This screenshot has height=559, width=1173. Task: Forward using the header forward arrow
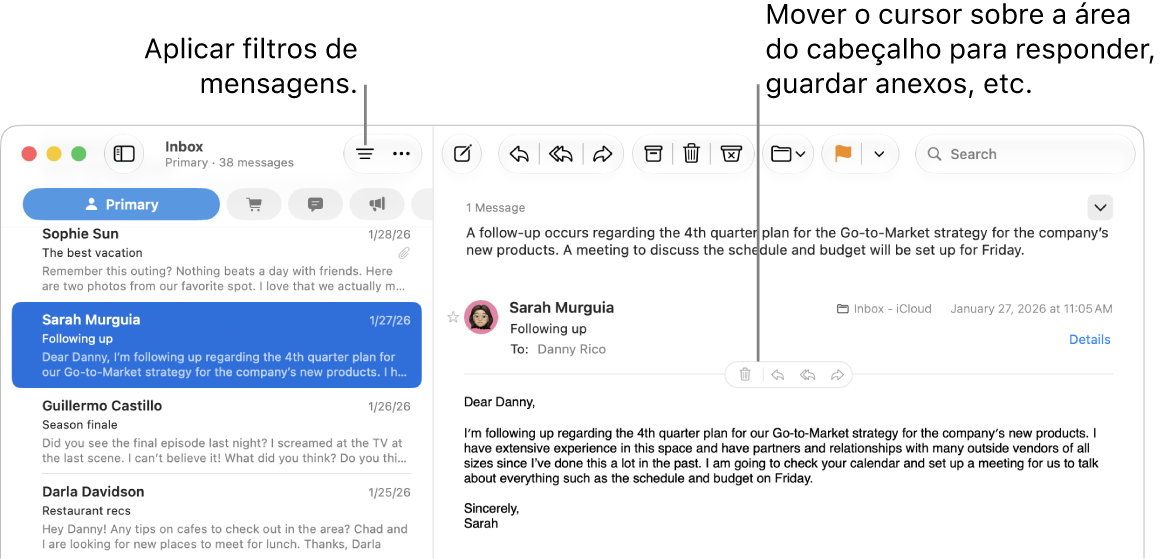point(837,375)
